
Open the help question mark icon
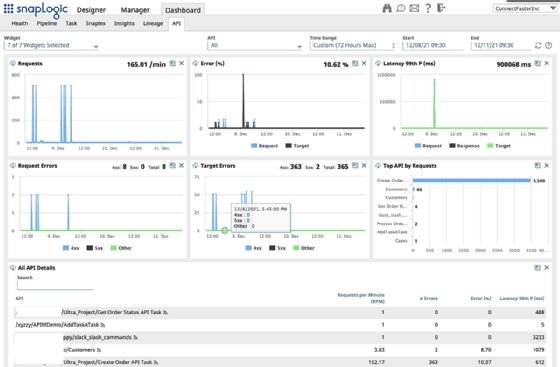(428, 8)
